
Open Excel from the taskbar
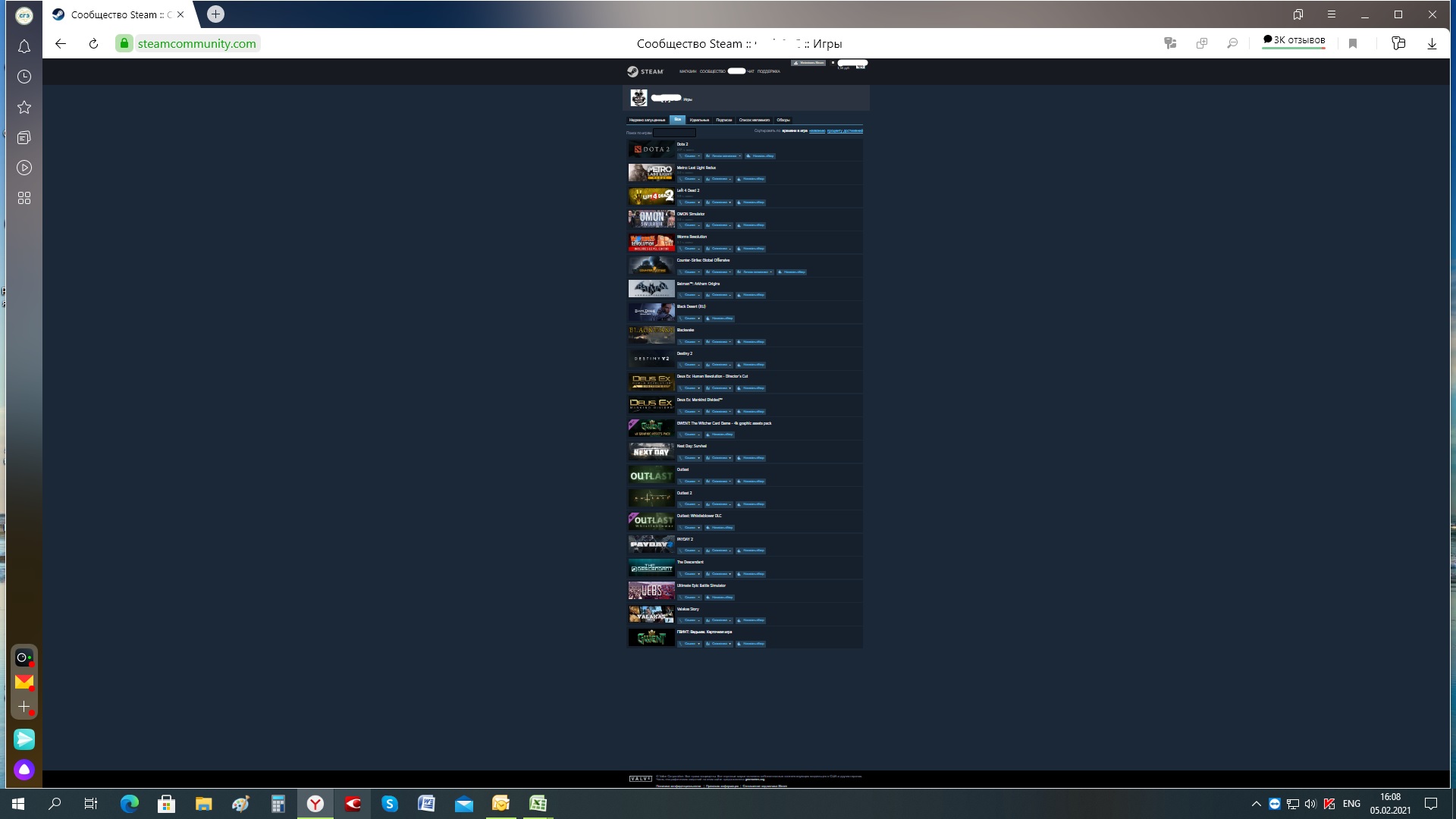click(x=538, y=804)
